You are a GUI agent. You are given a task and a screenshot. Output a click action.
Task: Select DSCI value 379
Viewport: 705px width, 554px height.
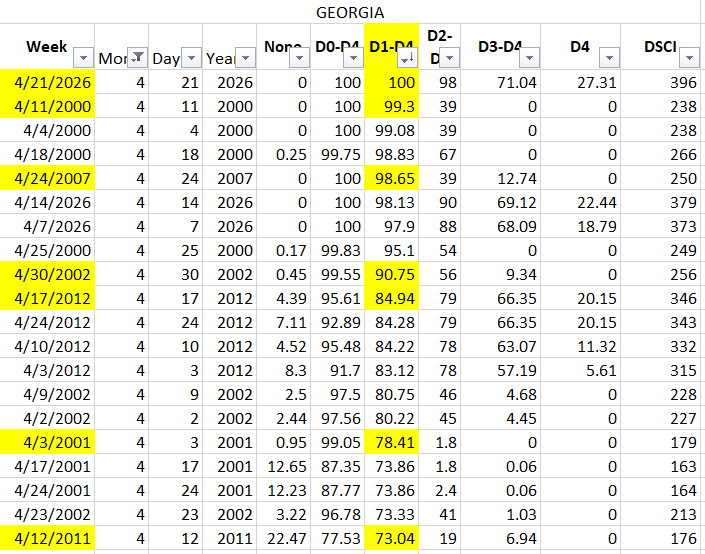click(x=661, y=202)
